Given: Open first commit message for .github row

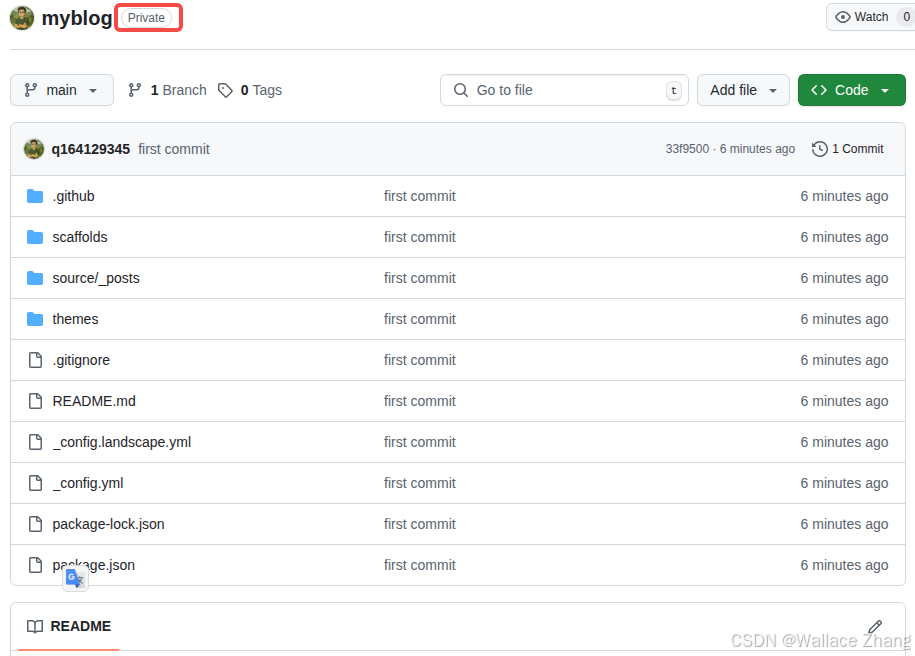Looking at the screenshot, I should (x=420, y=196).
